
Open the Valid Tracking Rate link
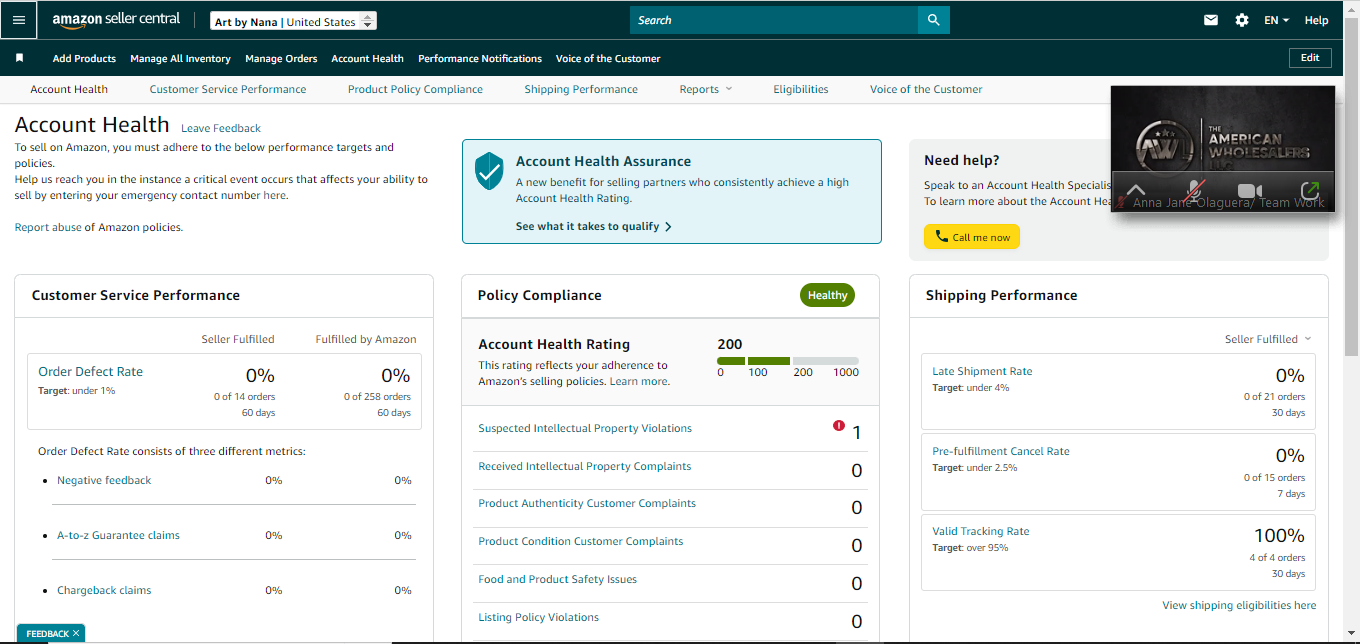(980, 531)
